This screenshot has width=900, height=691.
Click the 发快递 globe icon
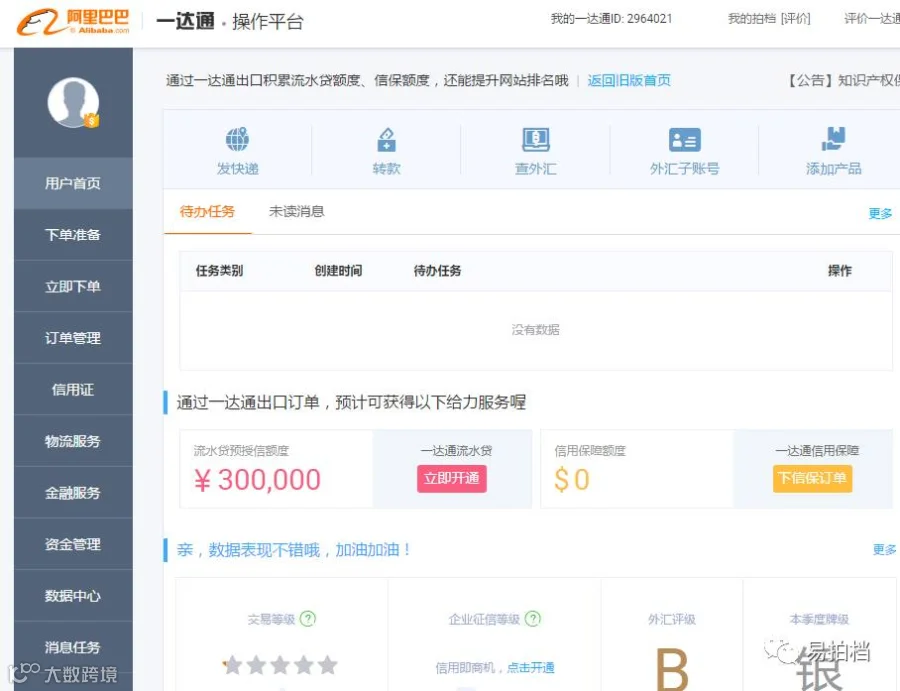(237, 139)
